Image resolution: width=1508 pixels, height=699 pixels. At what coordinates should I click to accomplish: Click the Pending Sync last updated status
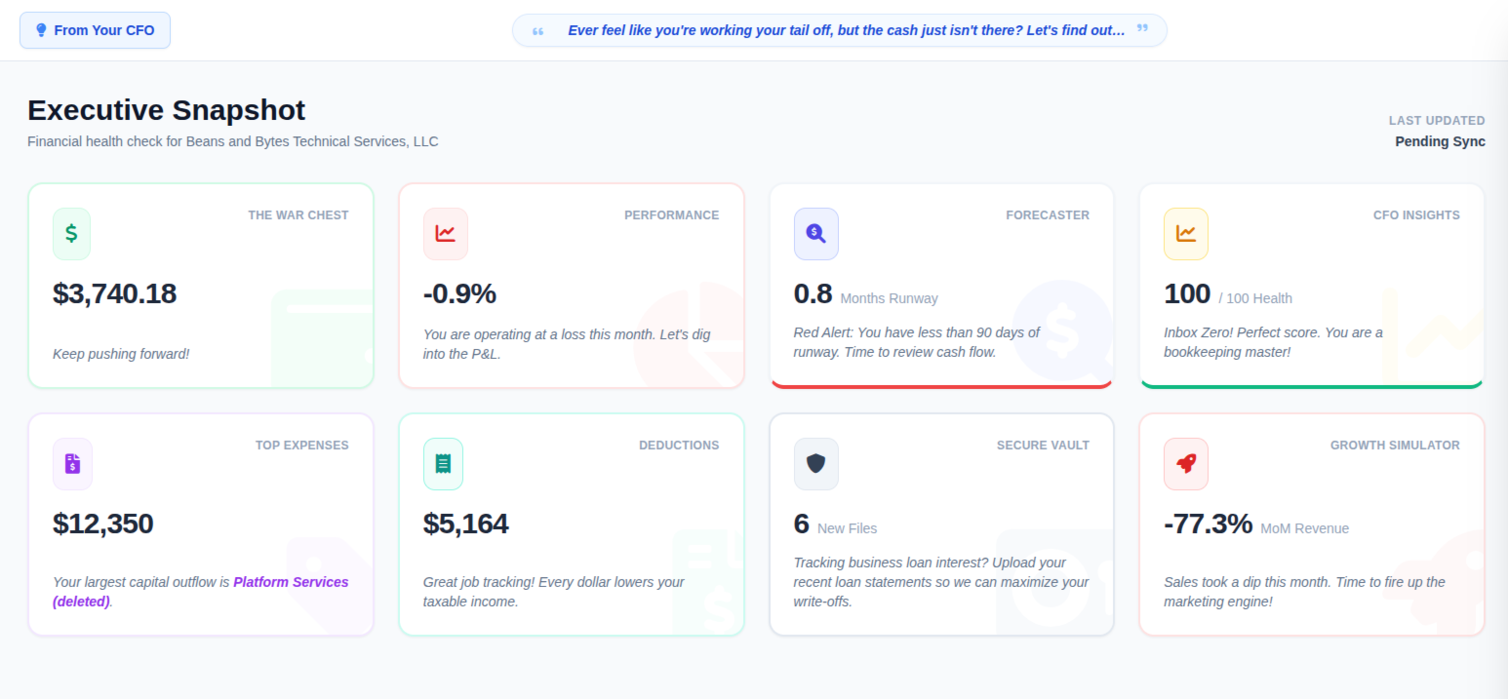1440,141
